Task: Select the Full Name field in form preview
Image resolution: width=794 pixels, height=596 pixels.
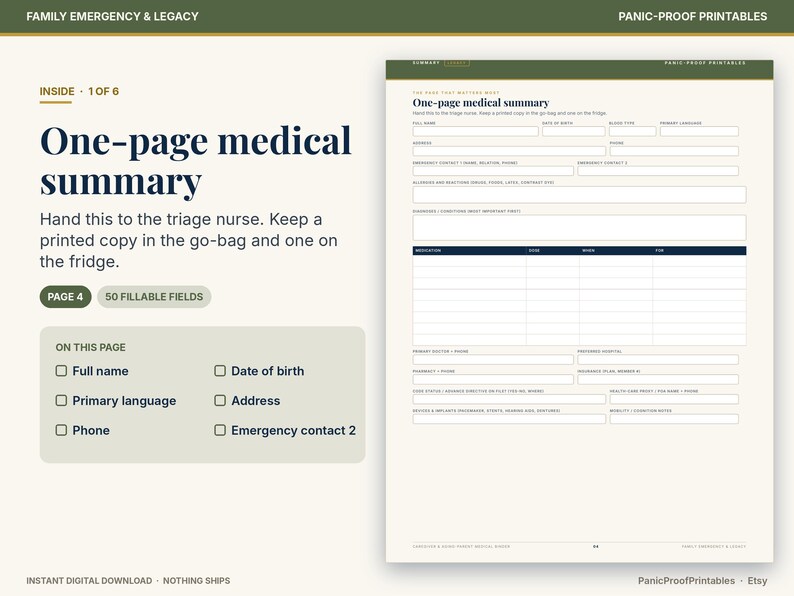Action: tap(475, 131)
